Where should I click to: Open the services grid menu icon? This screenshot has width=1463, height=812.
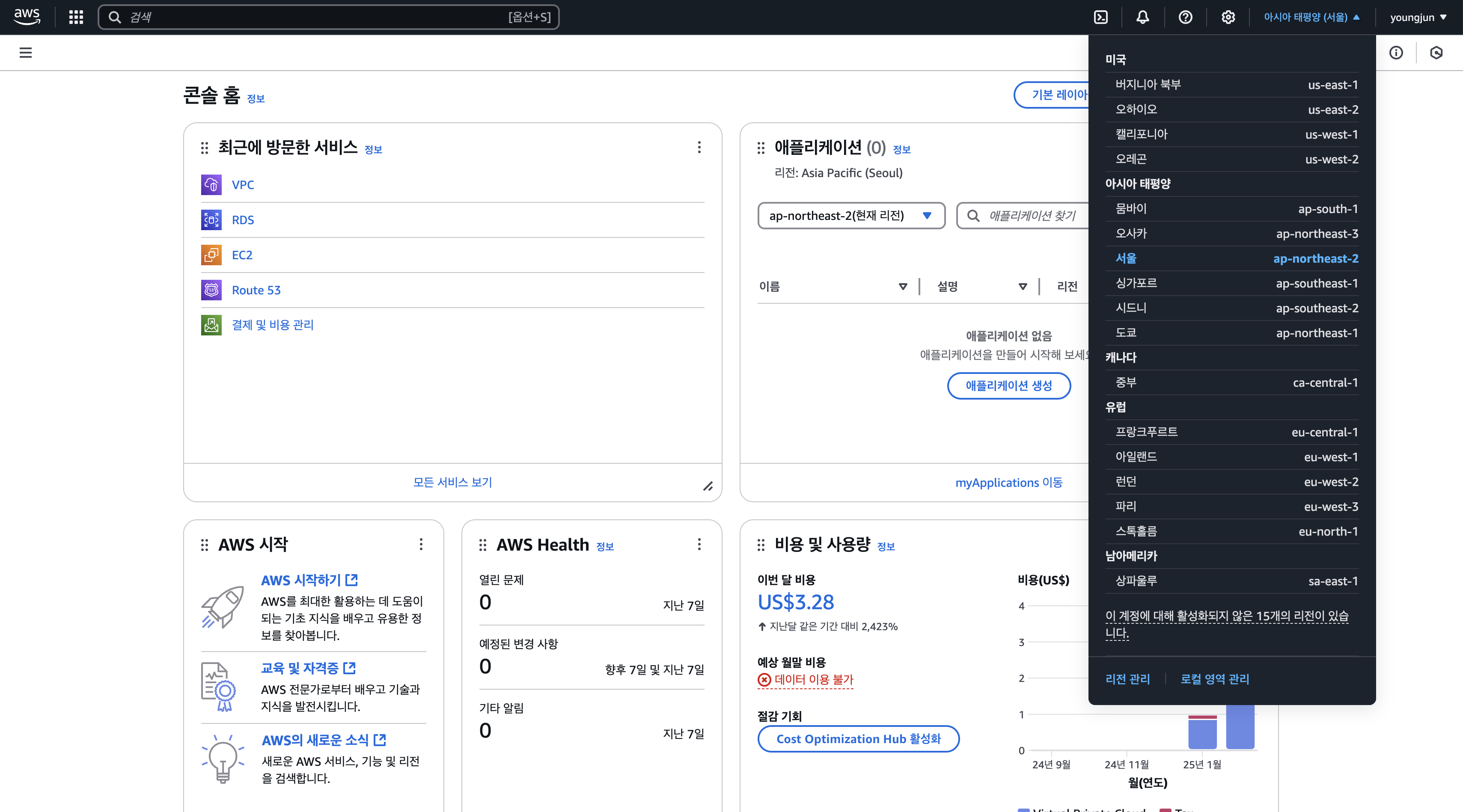point(75,17)
